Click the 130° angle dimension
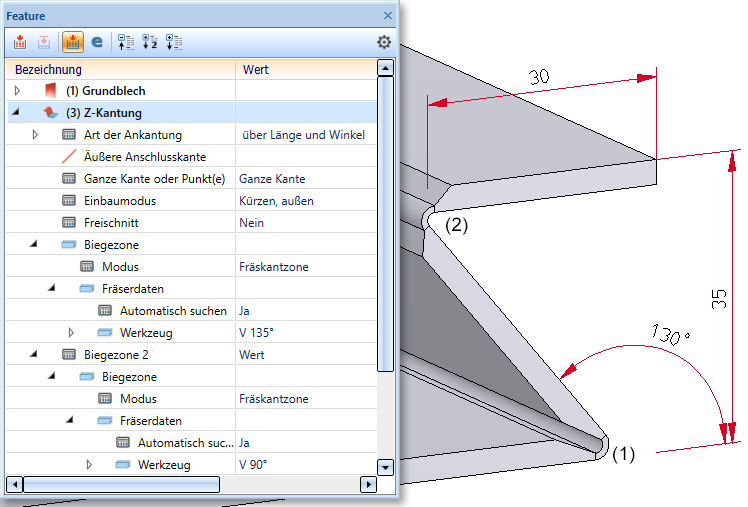Viewport: 748px width, 507px height. point(670,334)
